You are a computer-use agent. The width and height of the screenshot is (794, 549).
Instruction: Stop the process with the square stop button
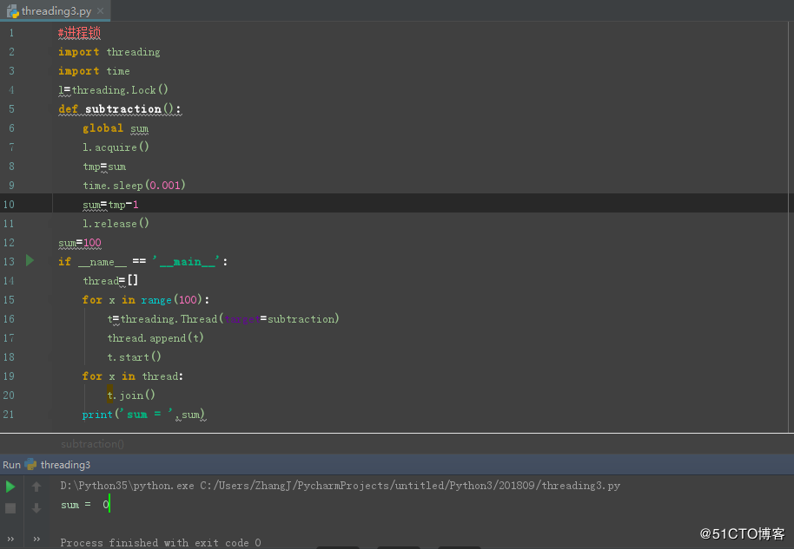coord(10,508)
